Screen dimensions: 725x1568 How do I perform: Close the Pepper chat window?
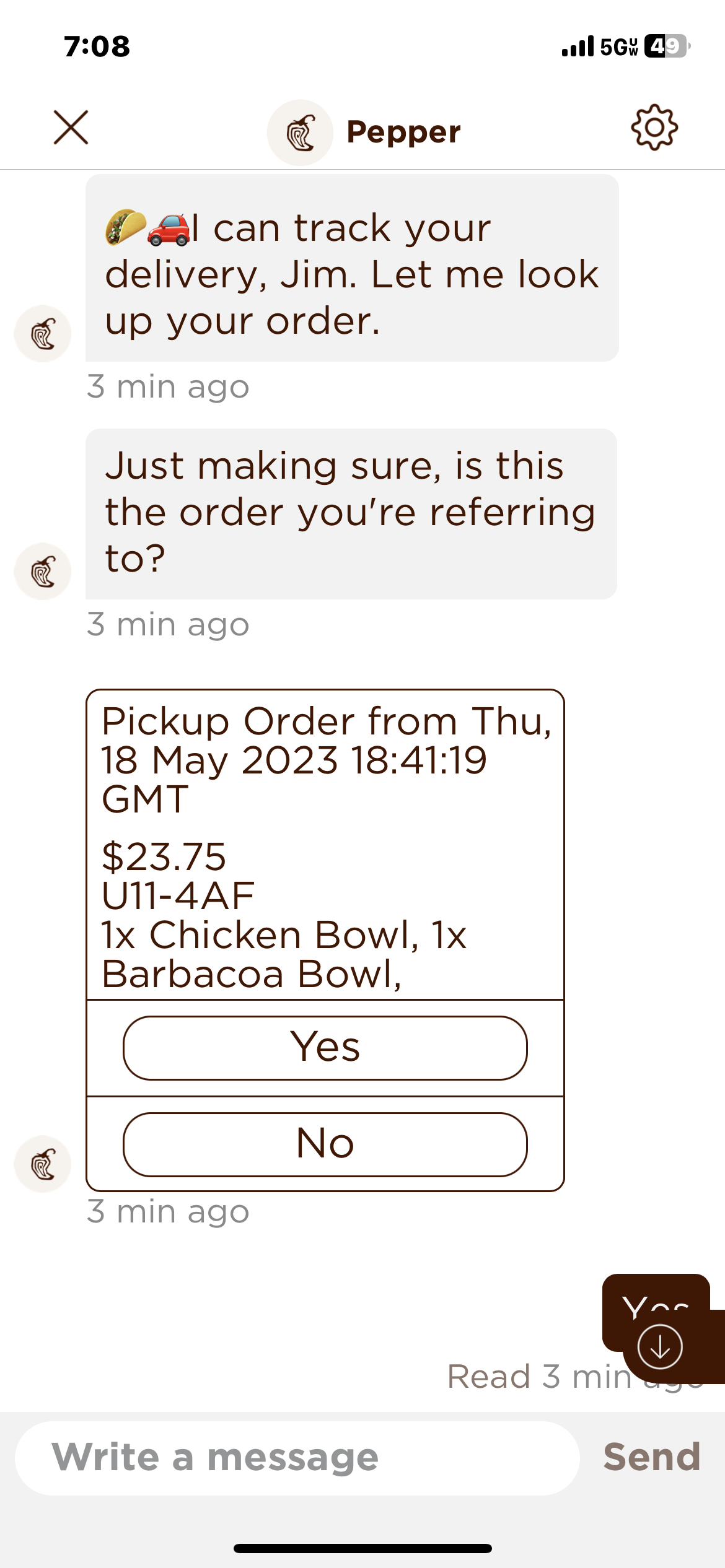(x=71, y=128)
